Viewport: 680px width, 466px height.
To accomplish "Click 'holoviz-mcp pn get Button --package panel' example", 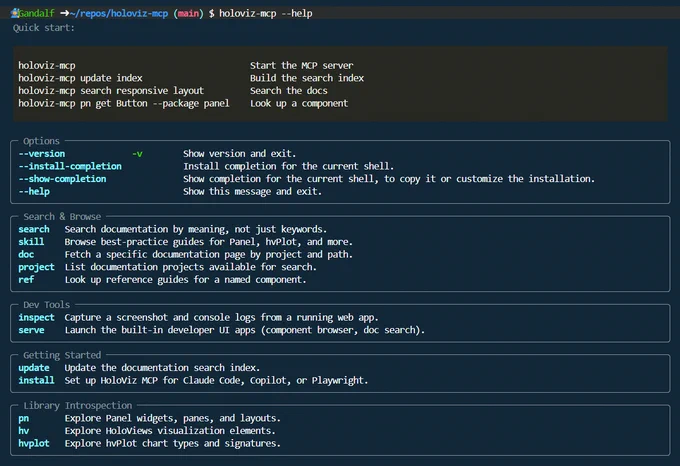I will tap(124, 103).
